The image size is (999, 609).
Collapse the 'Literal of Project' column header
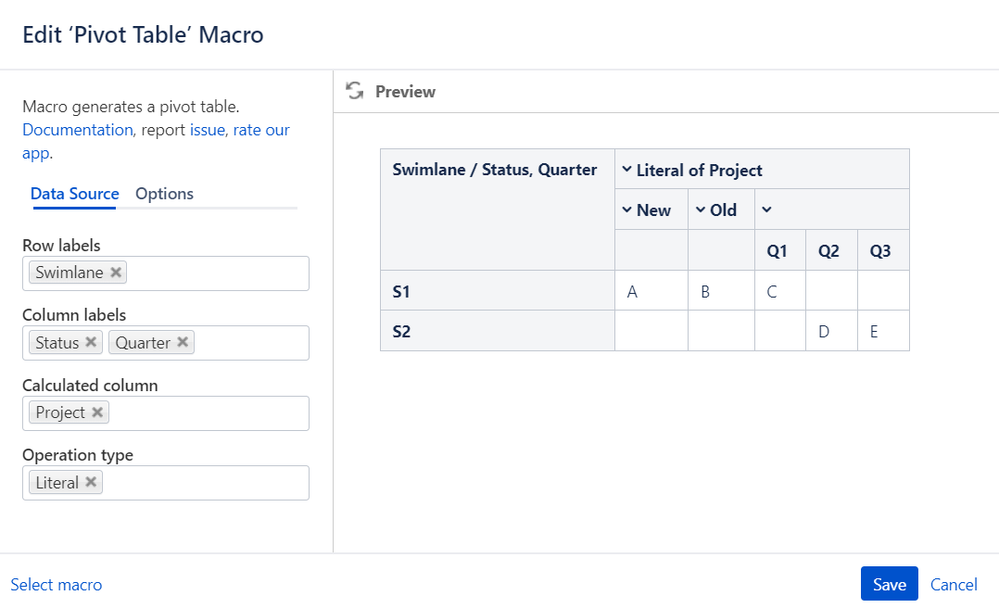627,170
